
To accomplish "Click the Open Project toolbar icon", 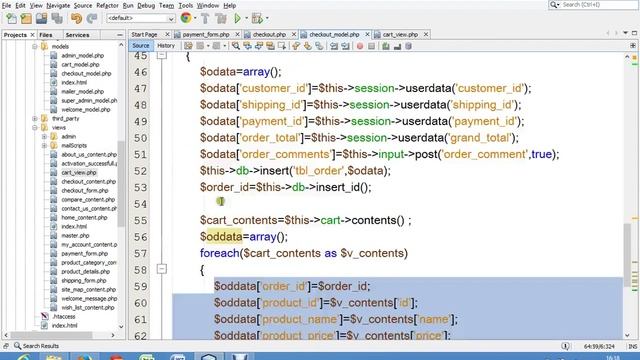I will pyautogui.click(x=41, y=18).
